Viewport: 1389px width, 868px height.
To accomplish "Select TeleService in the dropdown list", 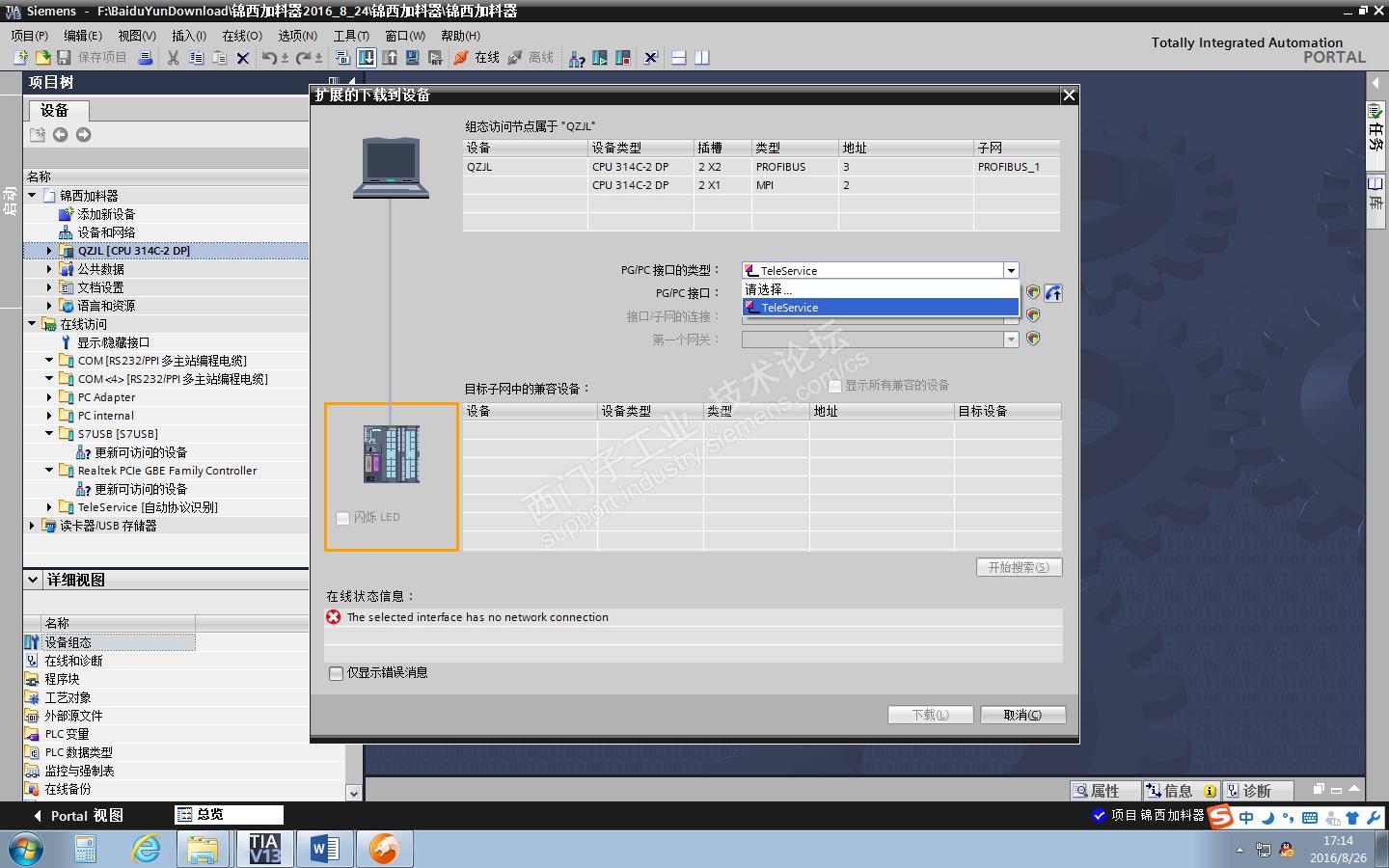I will pos(881,308).
